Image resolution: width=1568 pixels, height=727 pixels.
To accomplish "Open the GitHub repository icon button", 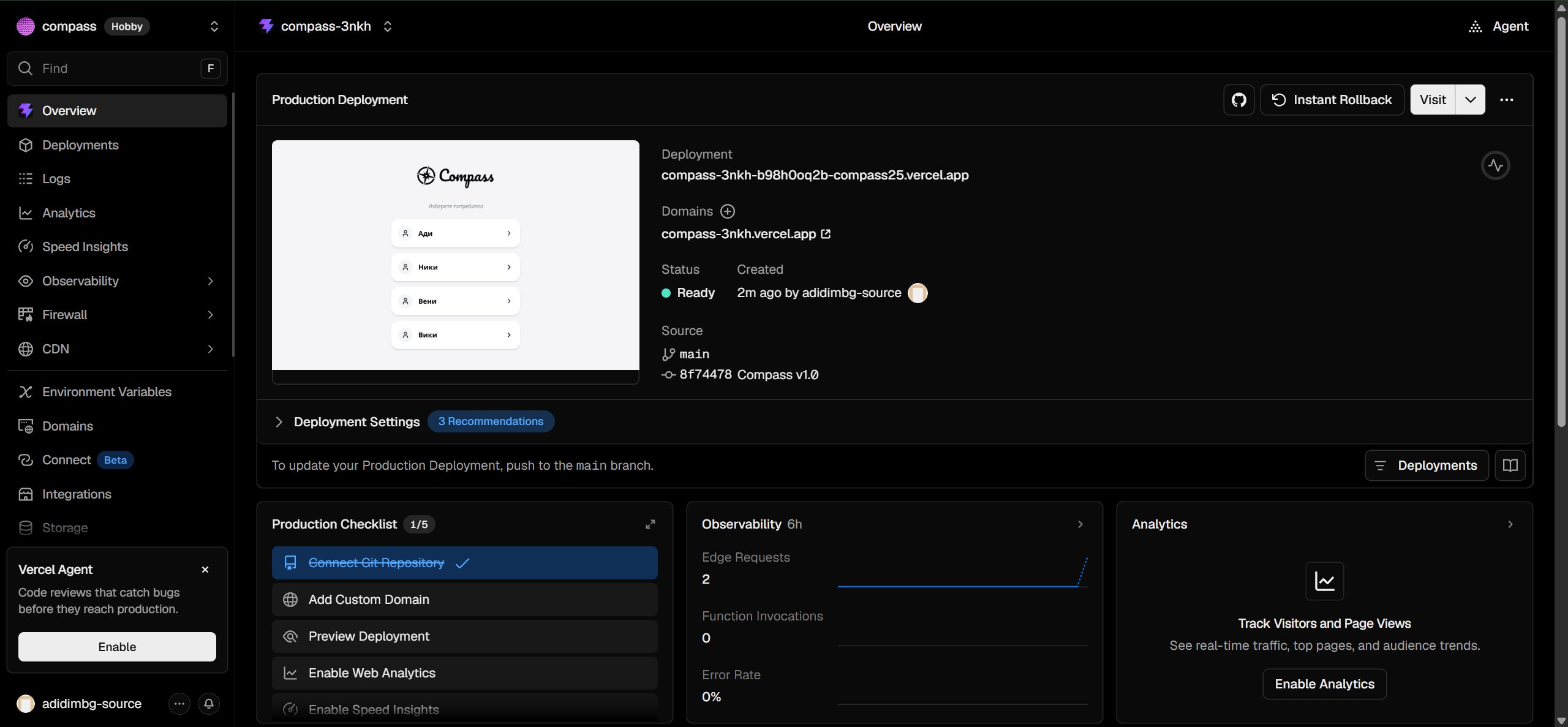I will pos(1238,100).
